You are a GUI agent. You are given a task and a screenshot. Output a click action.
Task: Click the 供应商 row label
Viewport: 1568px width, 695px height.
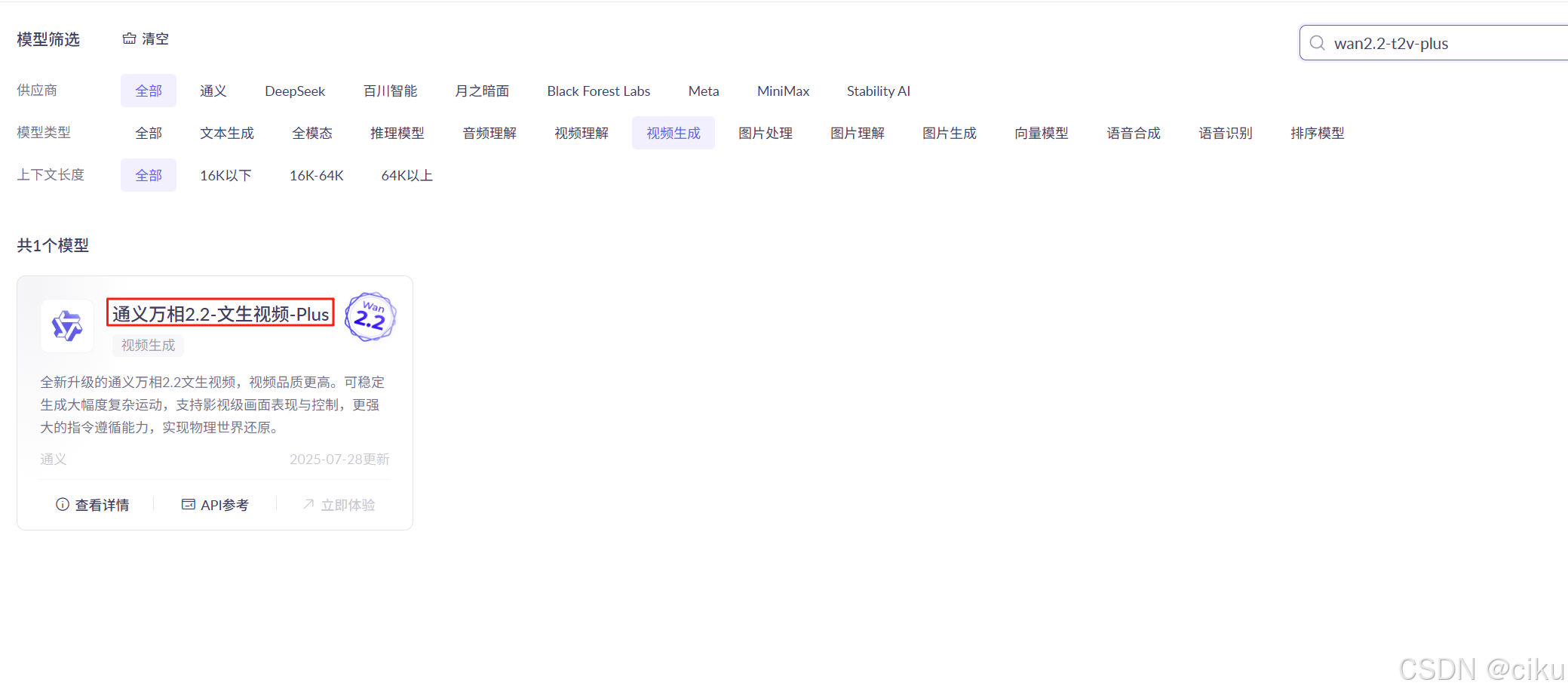point(37,90)
